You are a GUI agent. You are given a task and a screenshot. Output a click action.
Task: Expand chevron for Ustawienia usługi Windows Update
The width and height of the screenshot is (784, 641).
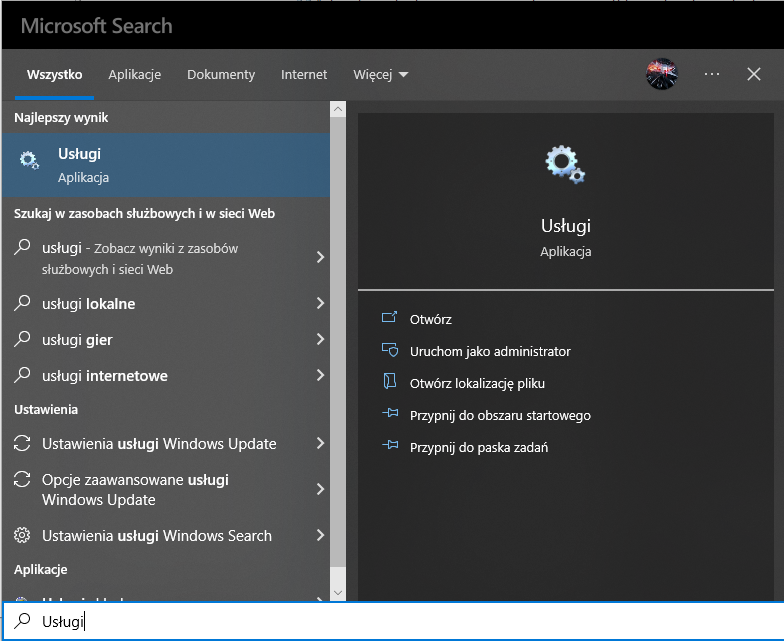click(x=320, y=443)
